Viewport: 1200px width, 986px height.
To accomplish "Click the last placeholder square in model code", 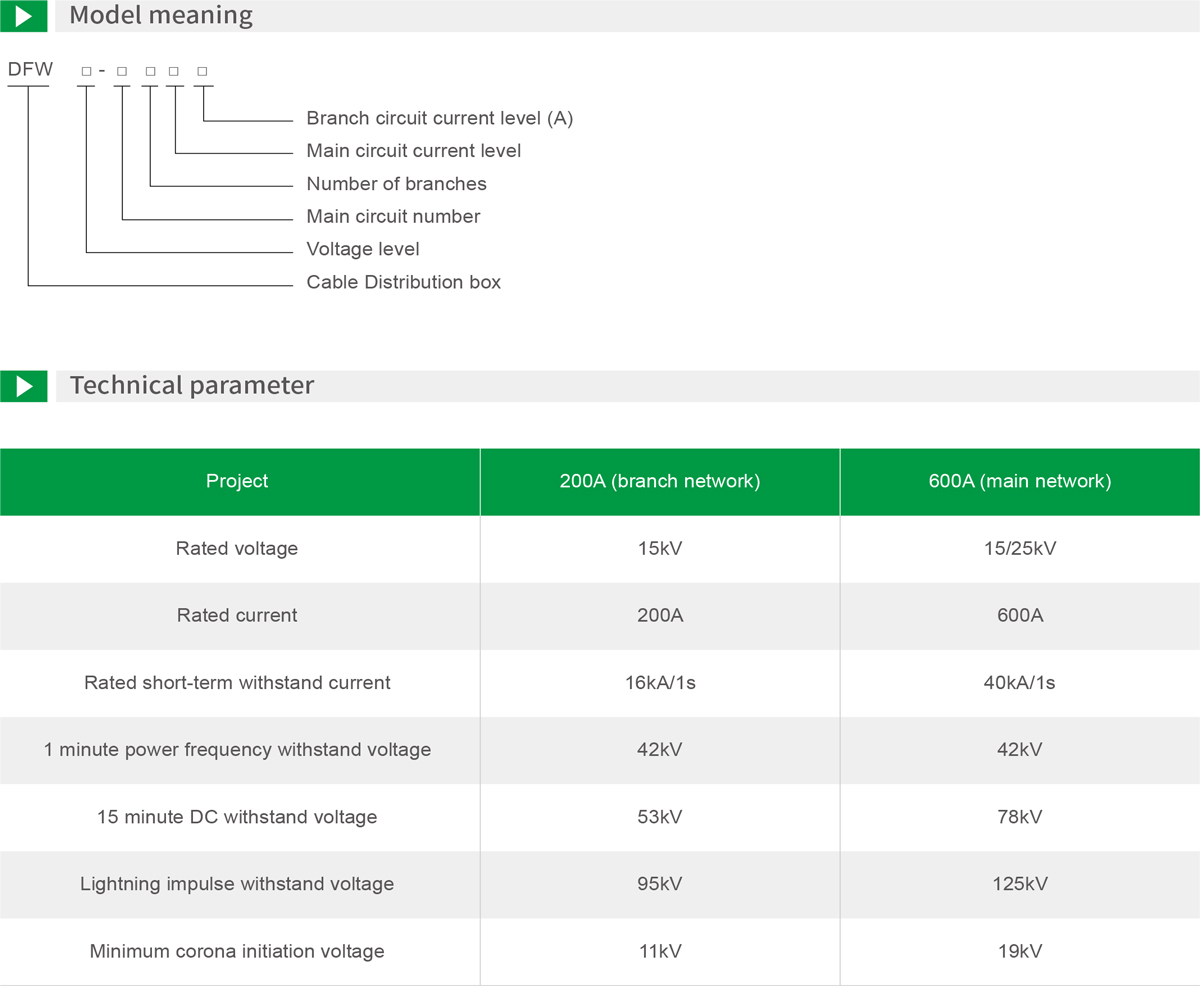I will [x=202, y=71].
